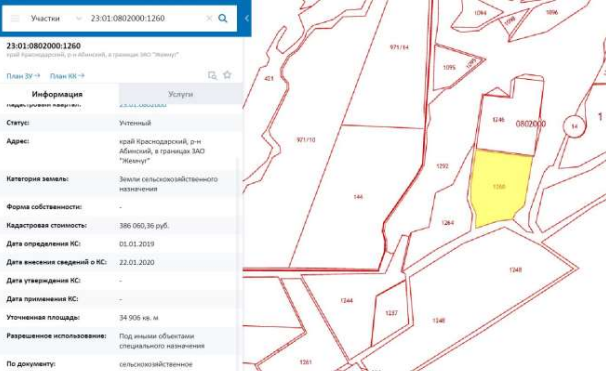This screenshot has width=606, height=371.
Task: Click the find-on-map icon beside star
Action: (212, 75)
